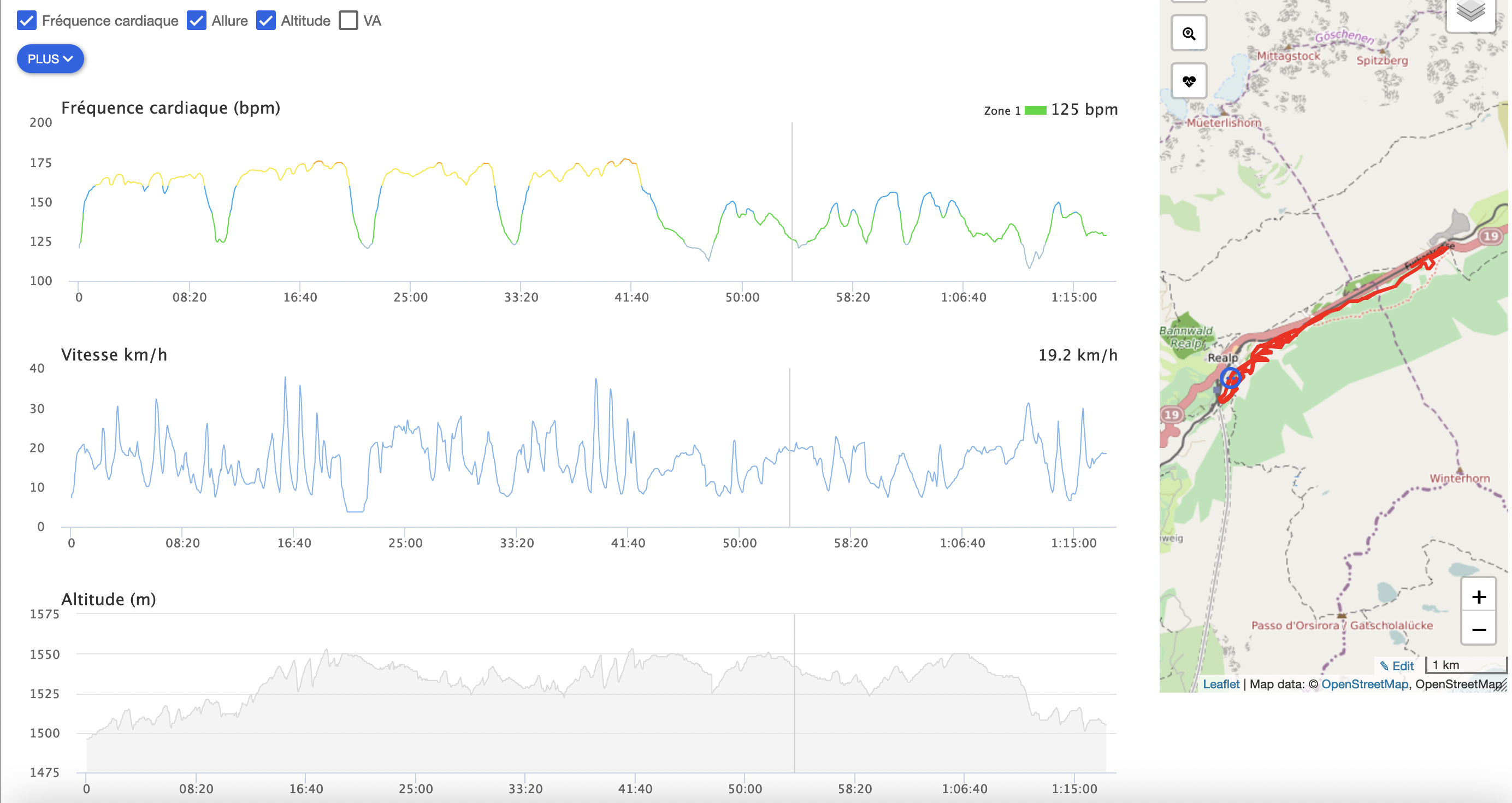Image resolution: width=1512 pixels, height=803 pixels.
Task: Click the blue circle position marker on map
Action: point(1230,377)
